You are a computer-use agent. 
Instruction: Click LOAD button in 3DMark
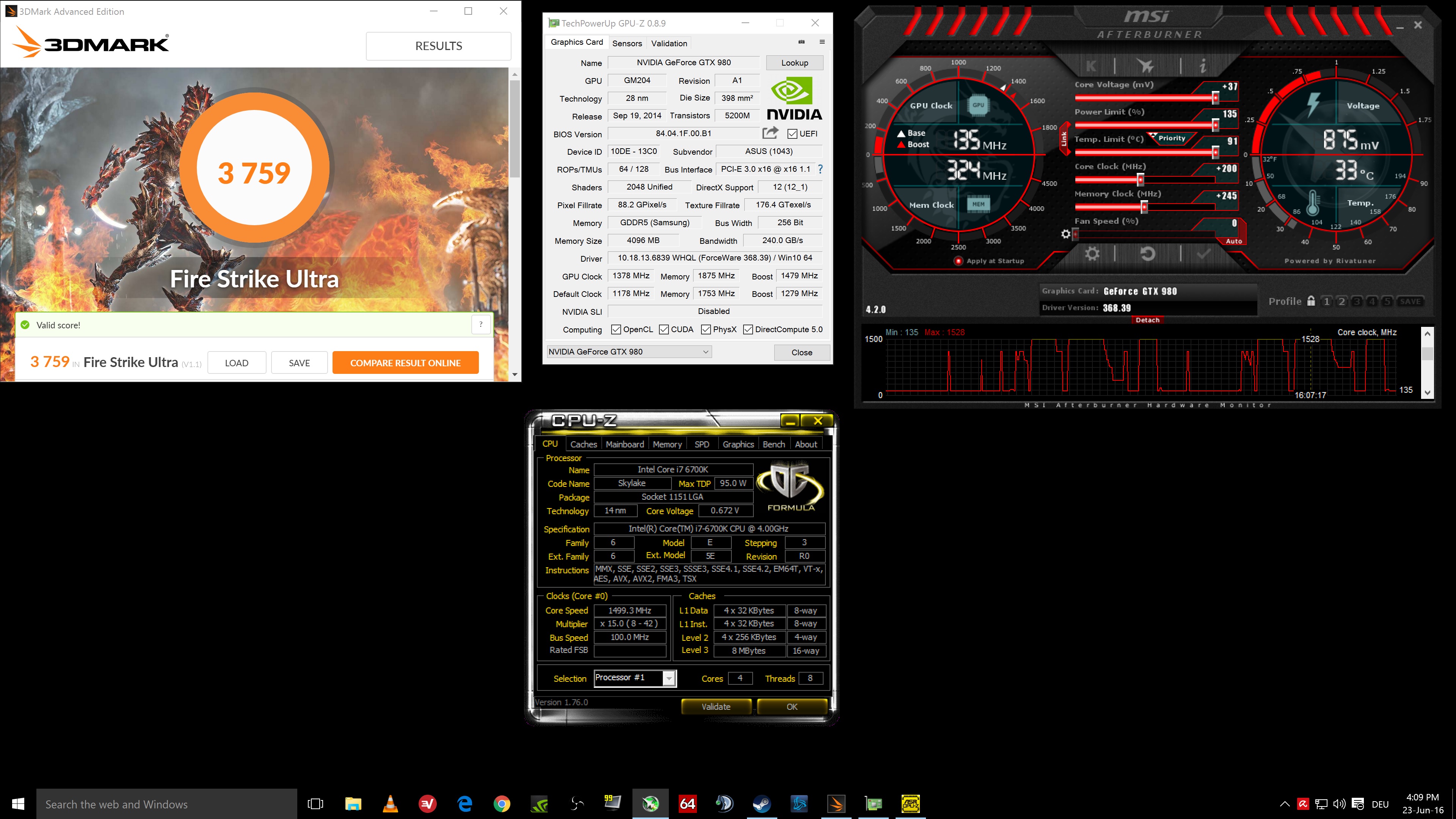[x=236, y=363]
